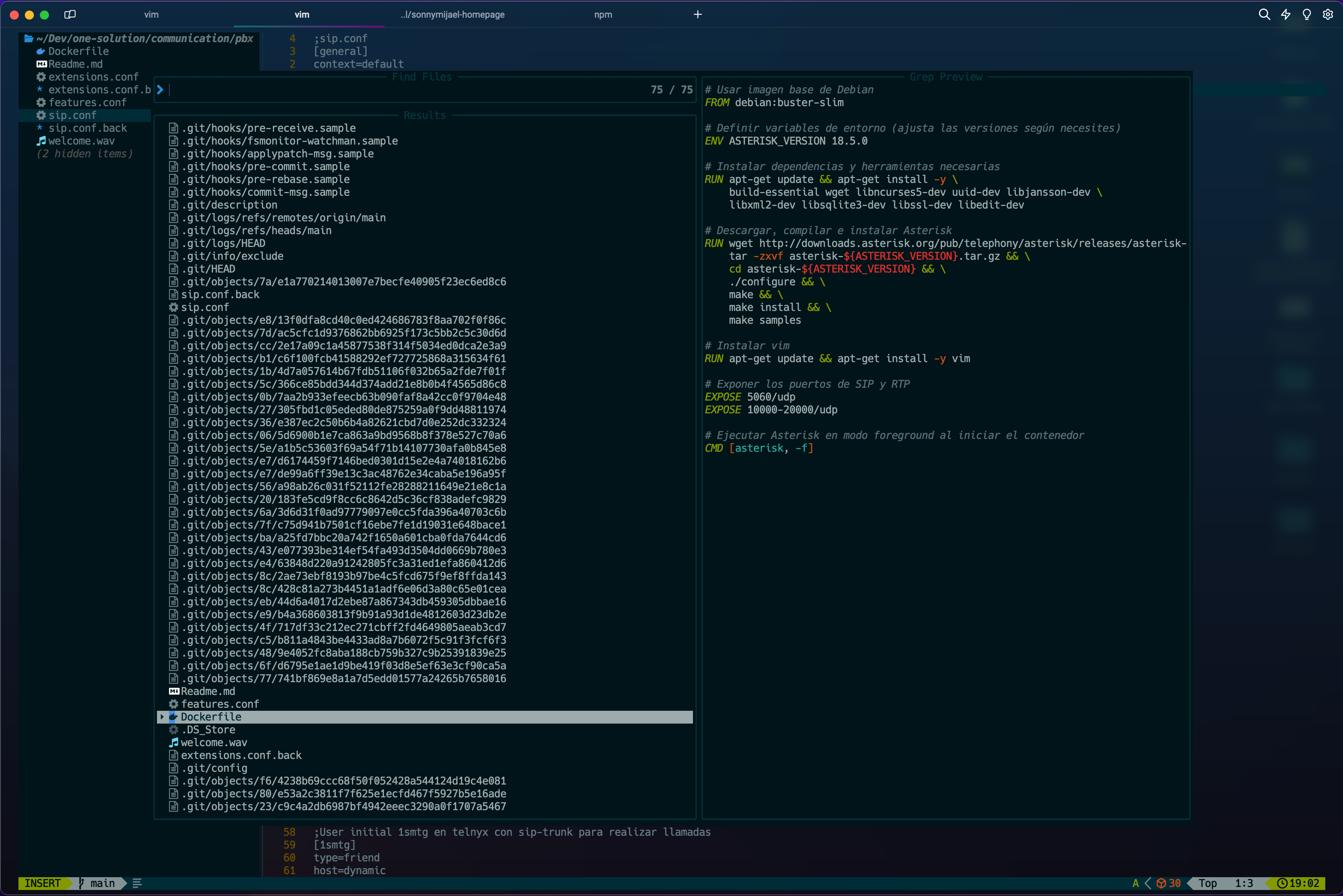The height and width of the screenshot is (896, 1343).
Task: Click orange package icon with 30 count
Action: point(1161,883)
